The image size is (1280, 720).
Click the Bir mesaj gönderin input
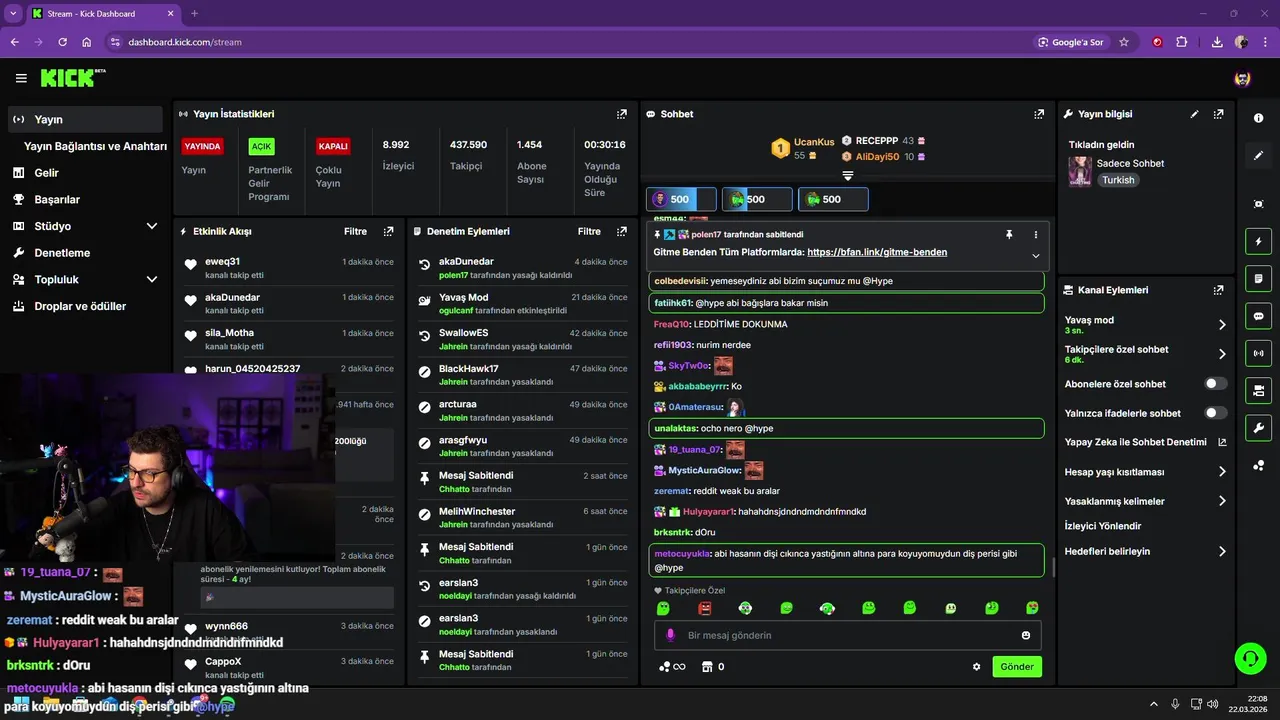click(x=848, y=635)
